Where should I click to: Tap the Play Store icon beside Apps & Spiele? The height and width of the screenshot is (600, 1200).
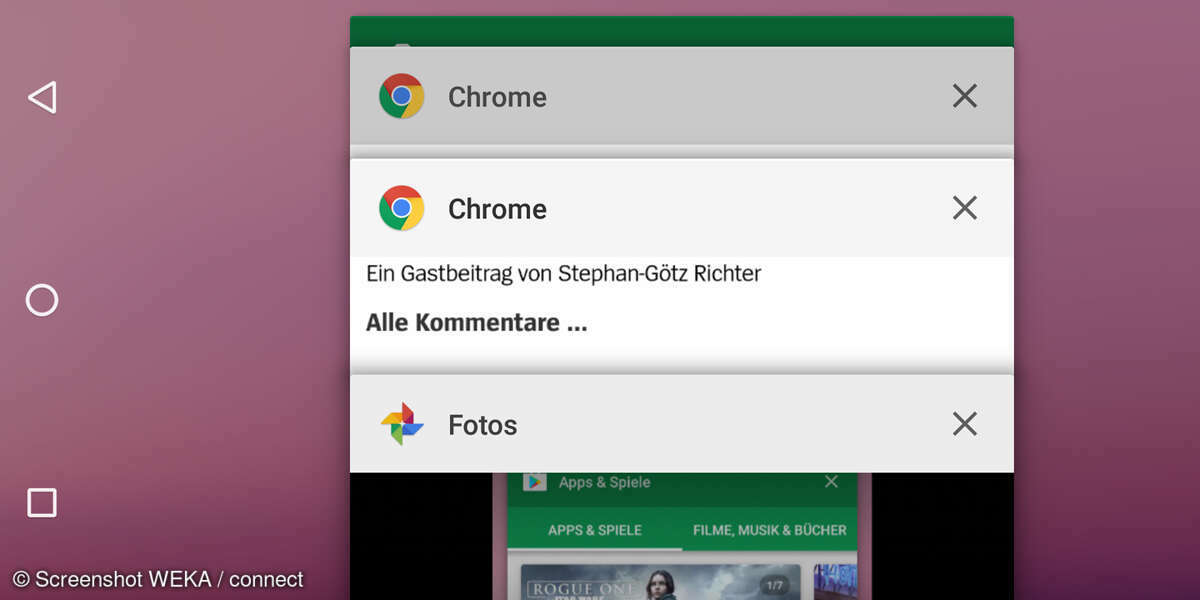pos(535,482)
